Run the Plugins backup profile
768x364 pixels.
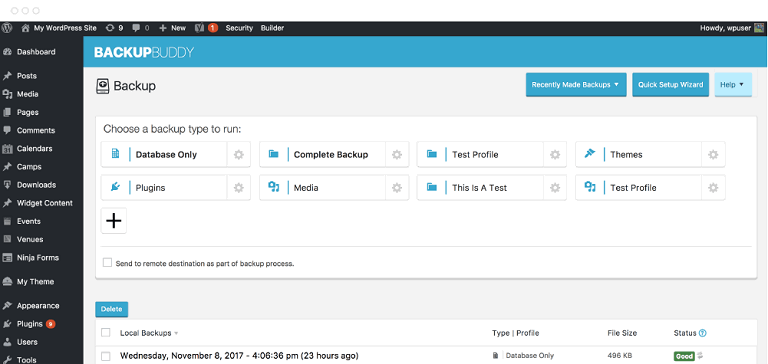click(164, 188)
